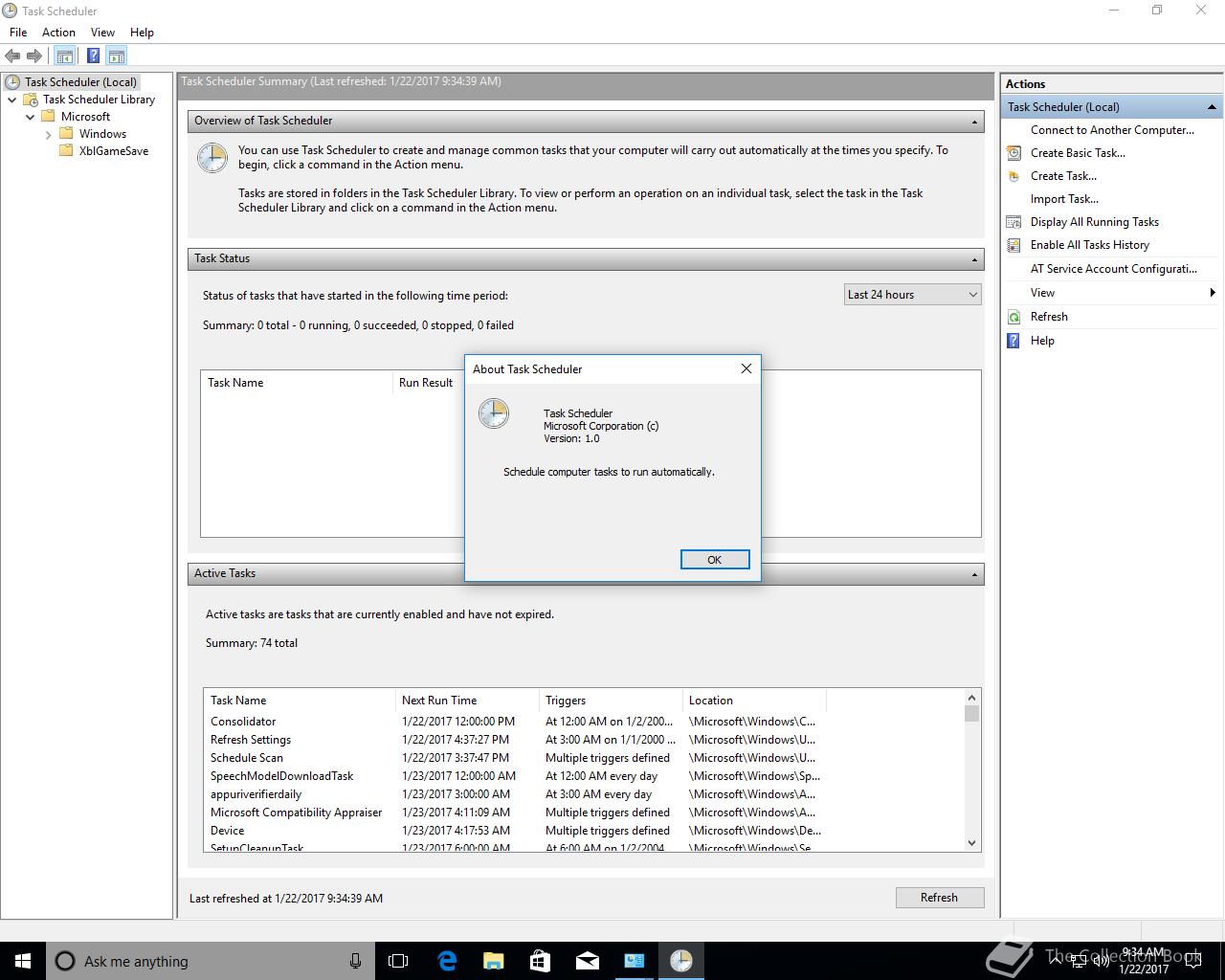Click the Task Scheduler Library folder icon
This screenshot has height=980, width=1225.
tap(31, 100)
